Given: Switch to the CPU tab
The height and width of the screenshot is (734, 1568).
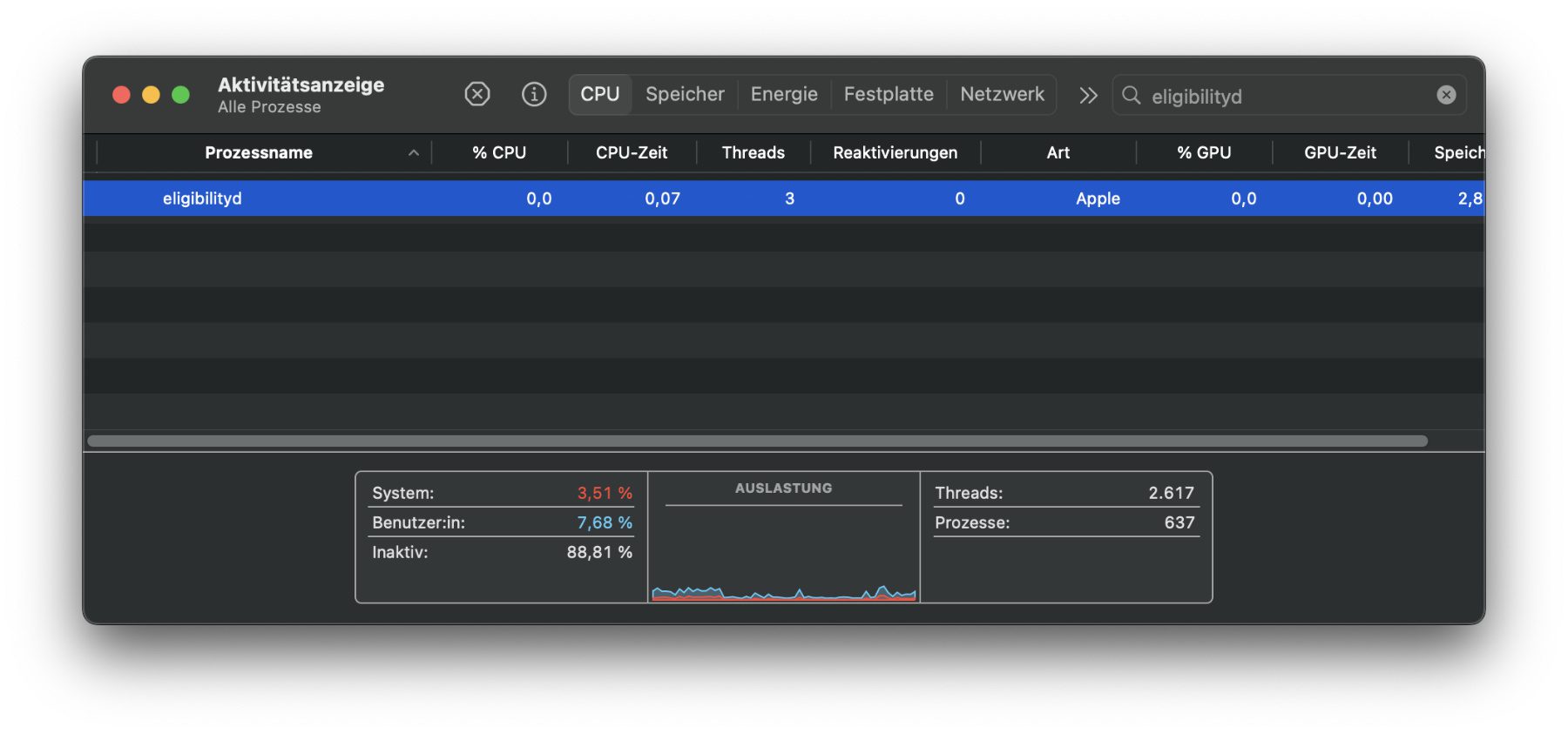Looking at the screenshot, I should coord(600,94).
